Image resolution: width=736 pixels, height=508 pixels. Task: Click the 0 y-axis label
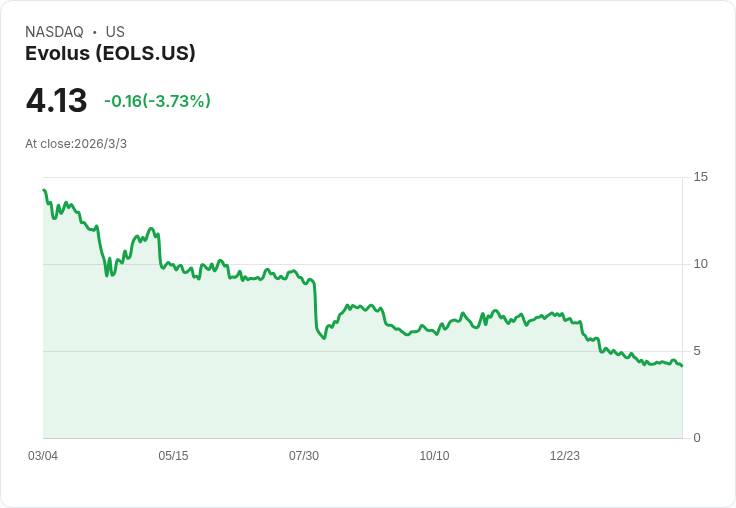click(x=697, y=438)
